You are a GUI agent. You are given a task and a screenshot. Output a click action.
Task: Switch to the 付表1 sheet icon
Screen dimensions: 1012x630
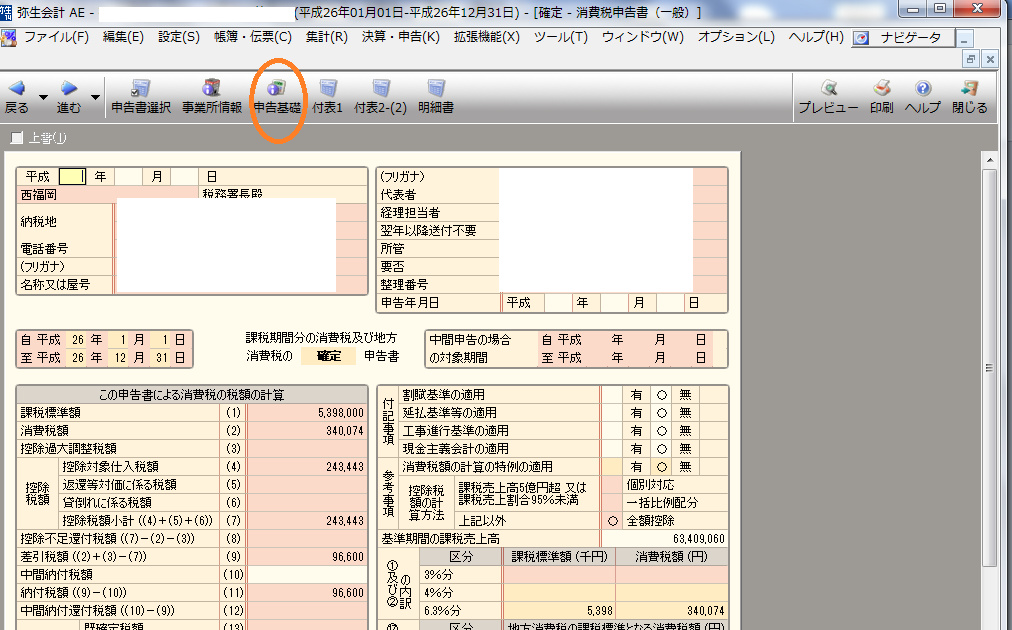[x=327, y=90]
